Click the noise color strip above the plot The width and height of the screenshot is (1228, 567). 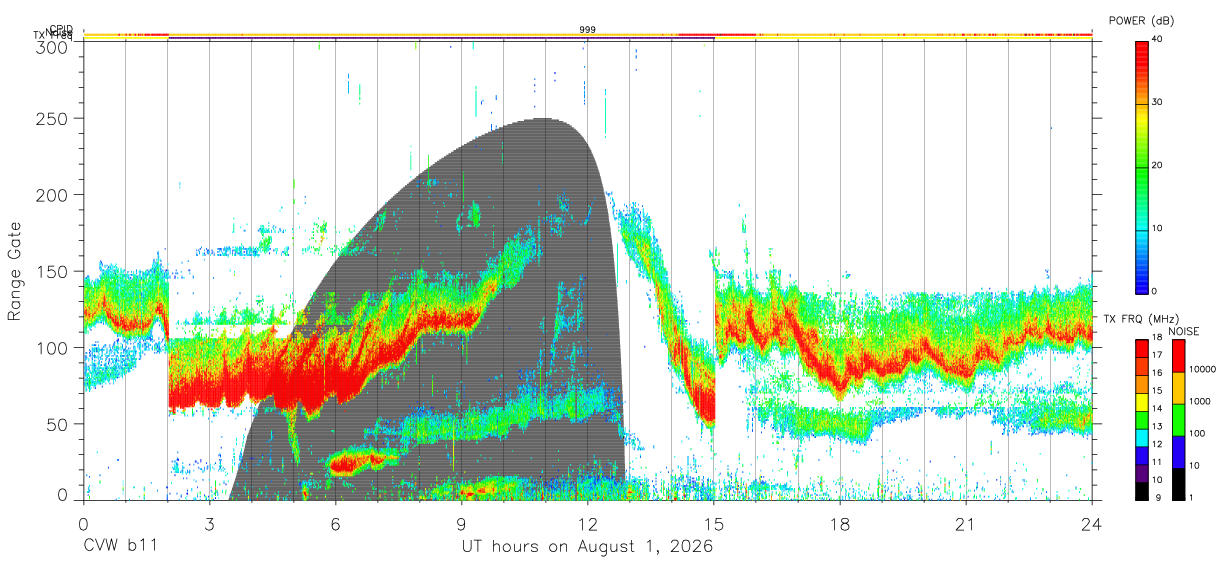coord(587,35)
